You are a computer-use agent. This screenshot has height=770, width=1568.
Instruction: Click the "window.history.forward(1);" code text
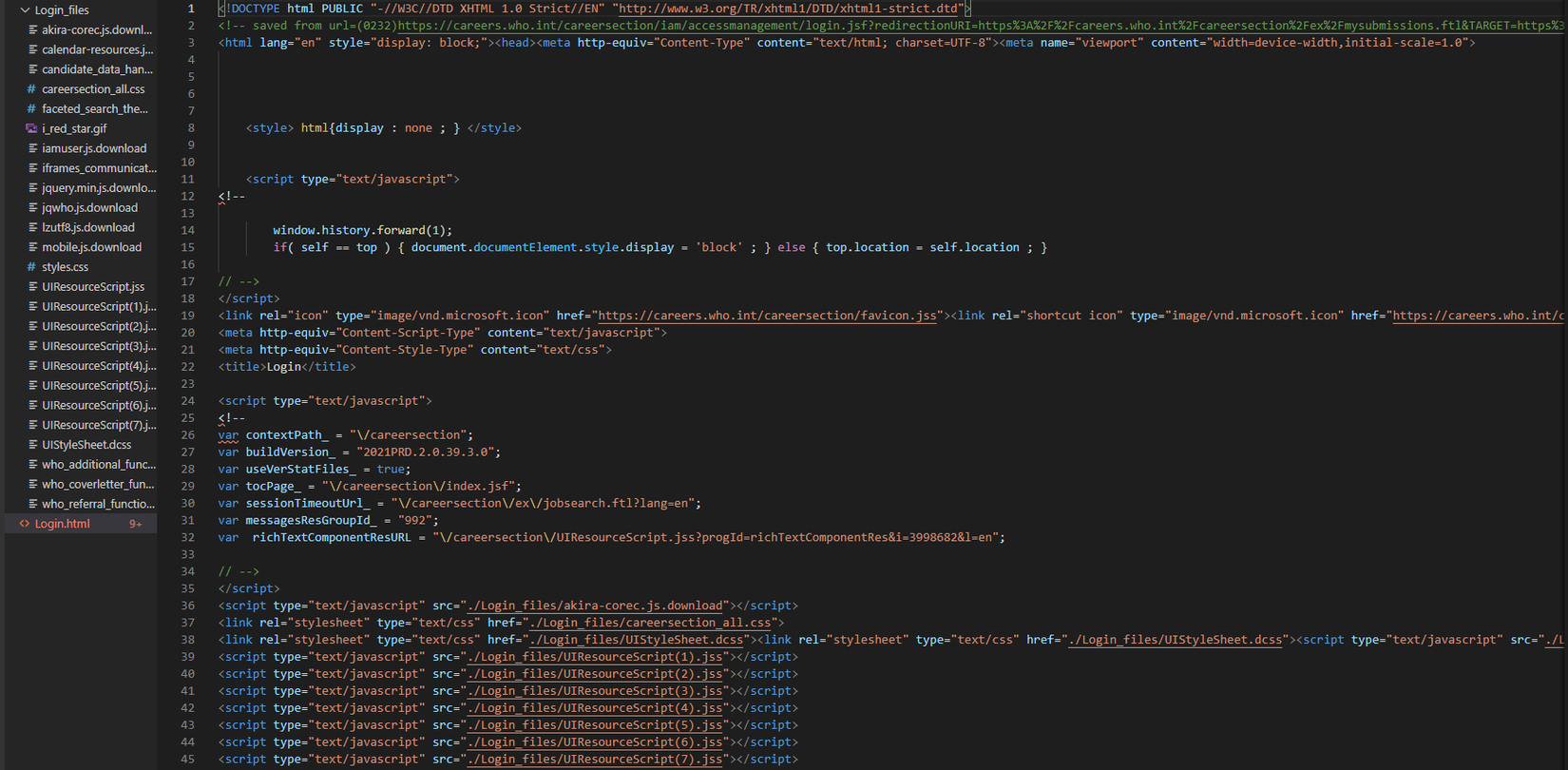pyautogui.click(x=363, y=230)
